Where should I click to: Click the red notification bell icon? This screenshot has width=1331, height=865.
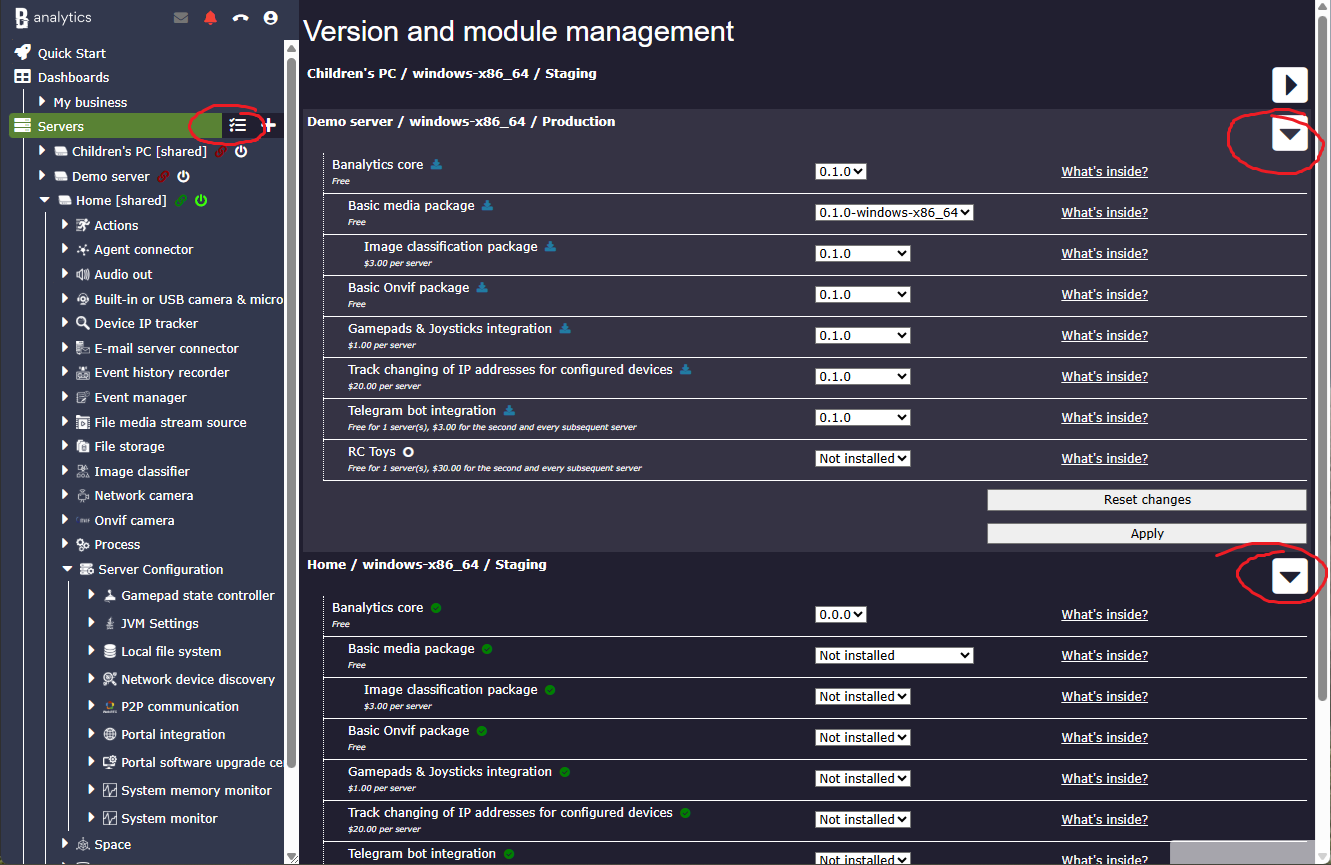pos(210,18)
